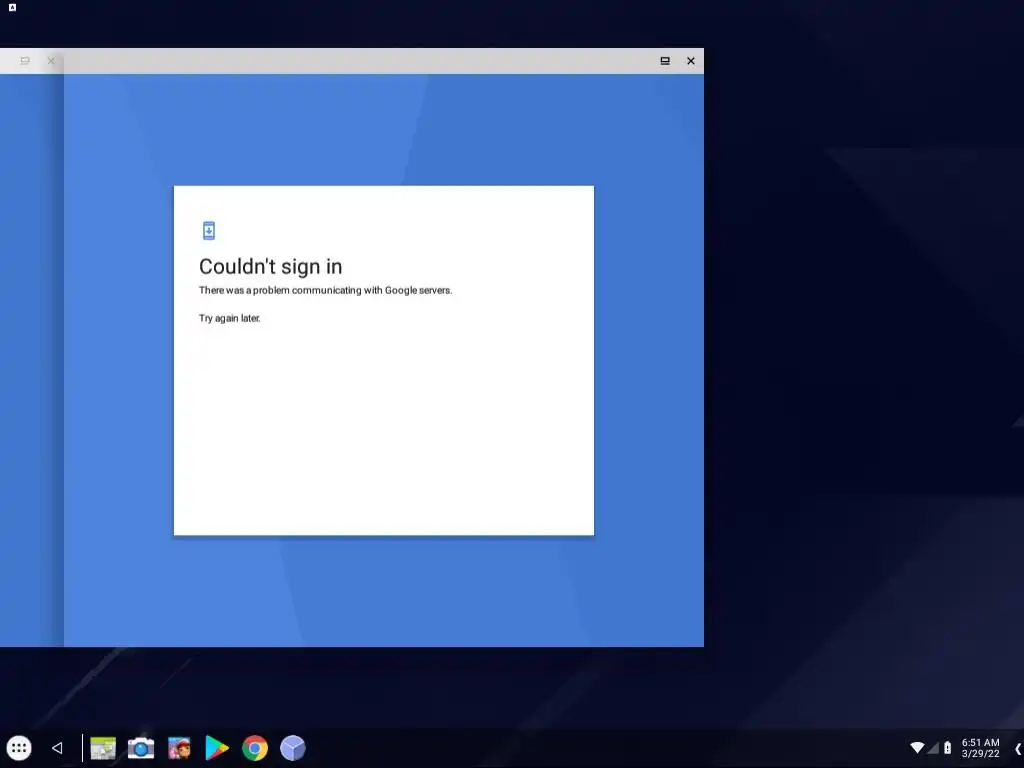Launch Google Play Store from the taskbar
Screen dimensions: 1024x768
(217, 748)
